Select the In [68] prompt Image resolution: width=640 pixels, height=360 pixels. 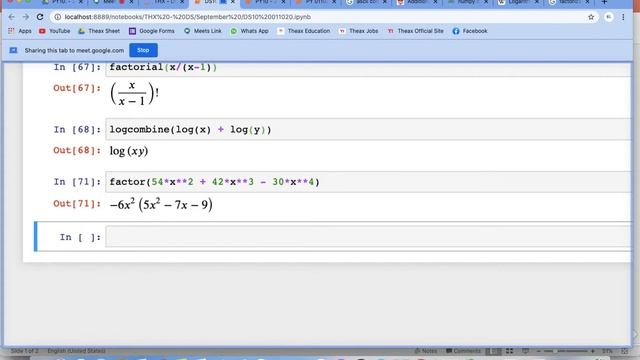pyautogui.click(x=77, y=130)
